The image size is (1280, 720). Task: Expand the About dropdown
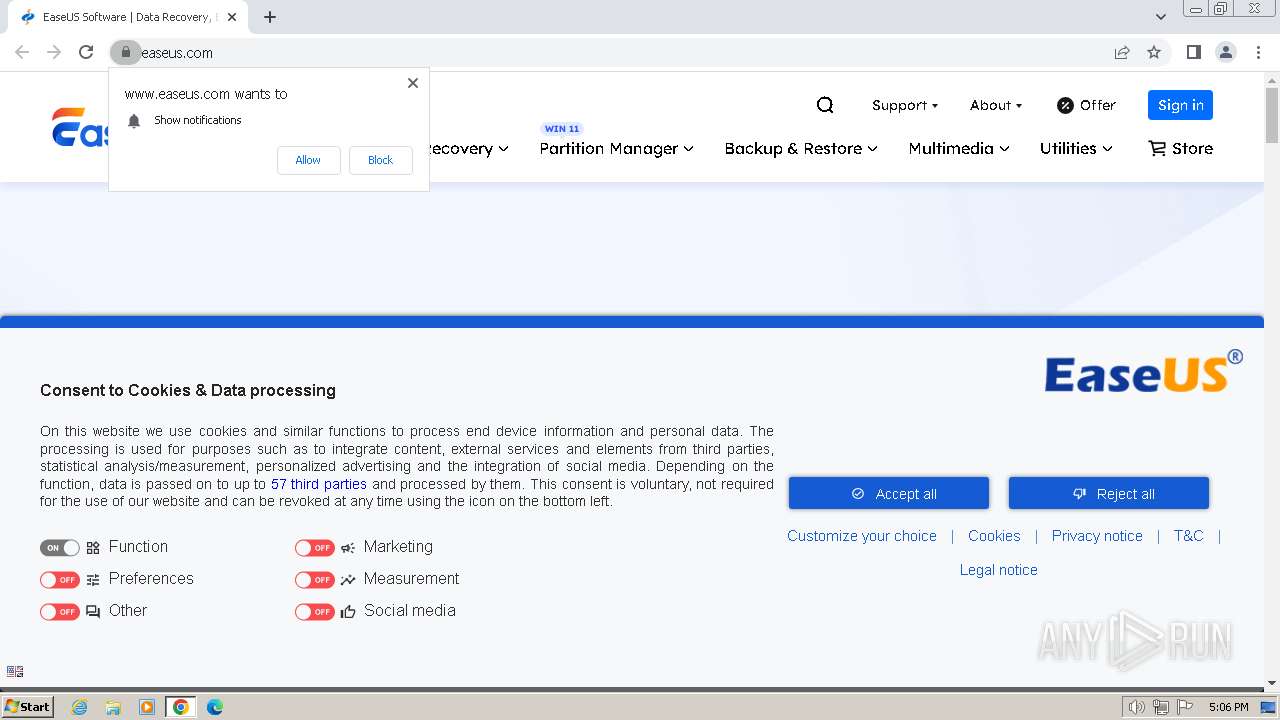996,105
